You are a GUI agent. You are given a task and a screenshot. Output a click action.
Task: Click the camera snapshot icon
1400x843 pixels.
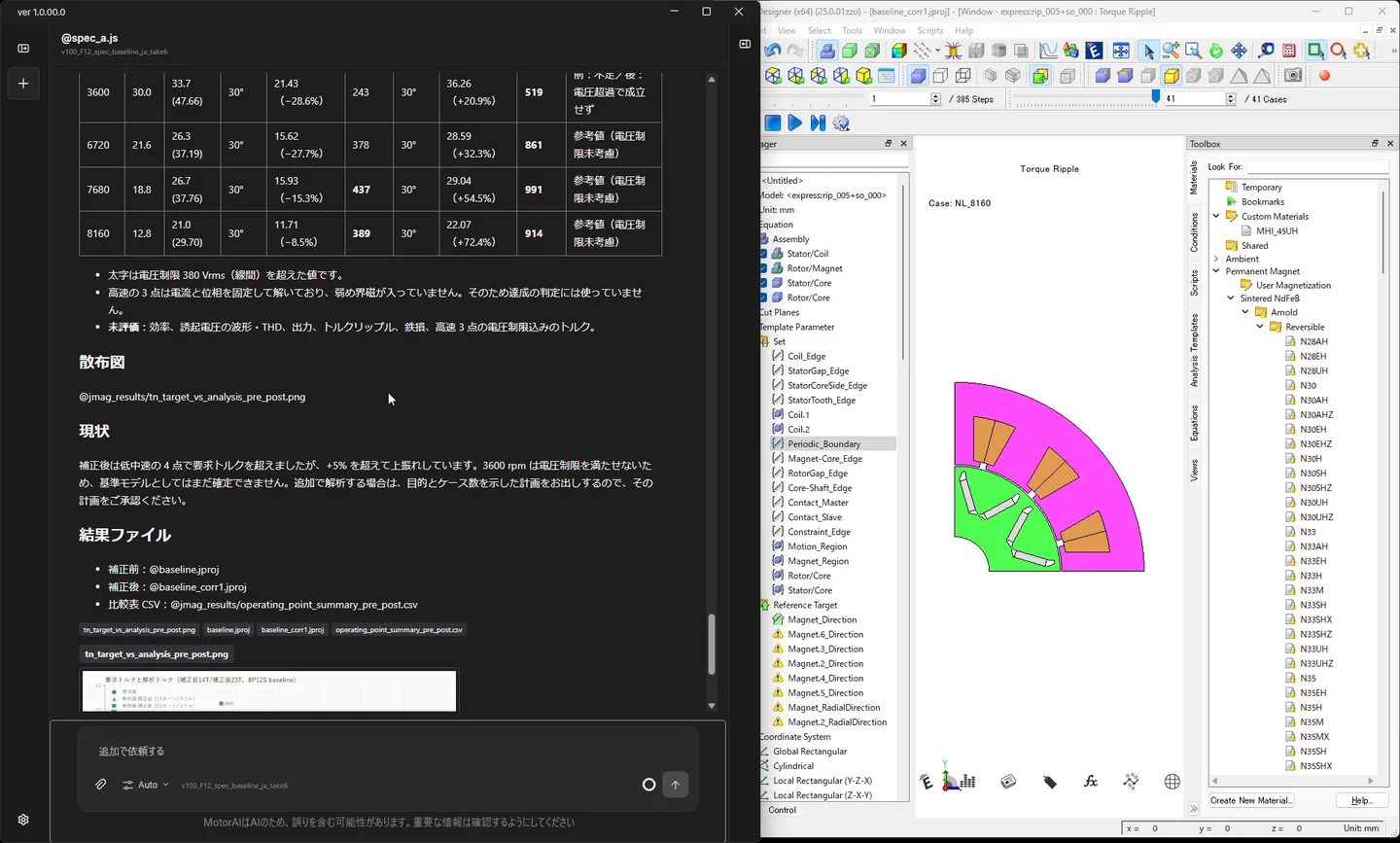(x=1293, y=75)
